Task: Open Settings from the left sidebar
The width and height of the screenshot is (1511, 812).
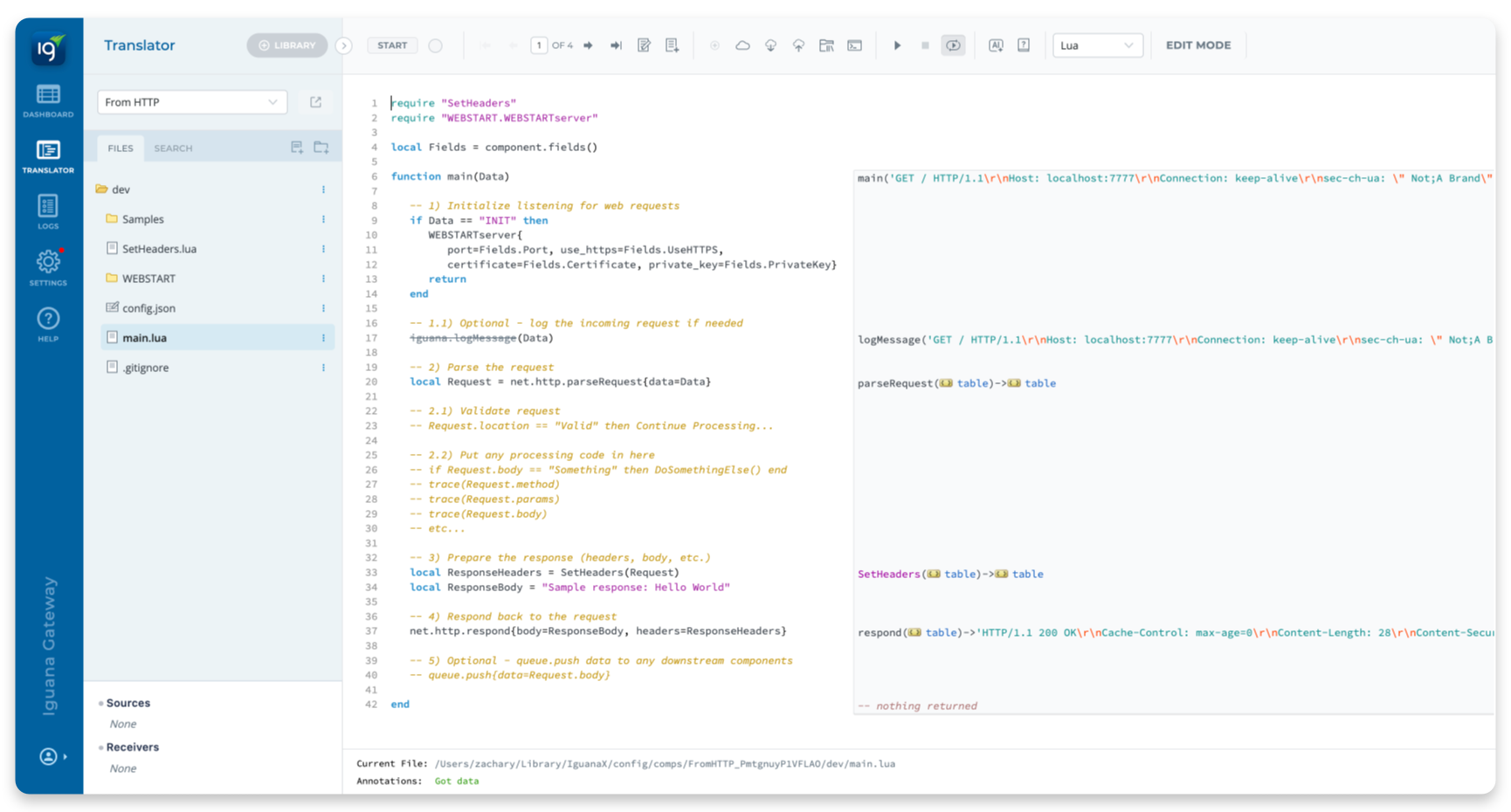Action: click(x=47, y=265)
